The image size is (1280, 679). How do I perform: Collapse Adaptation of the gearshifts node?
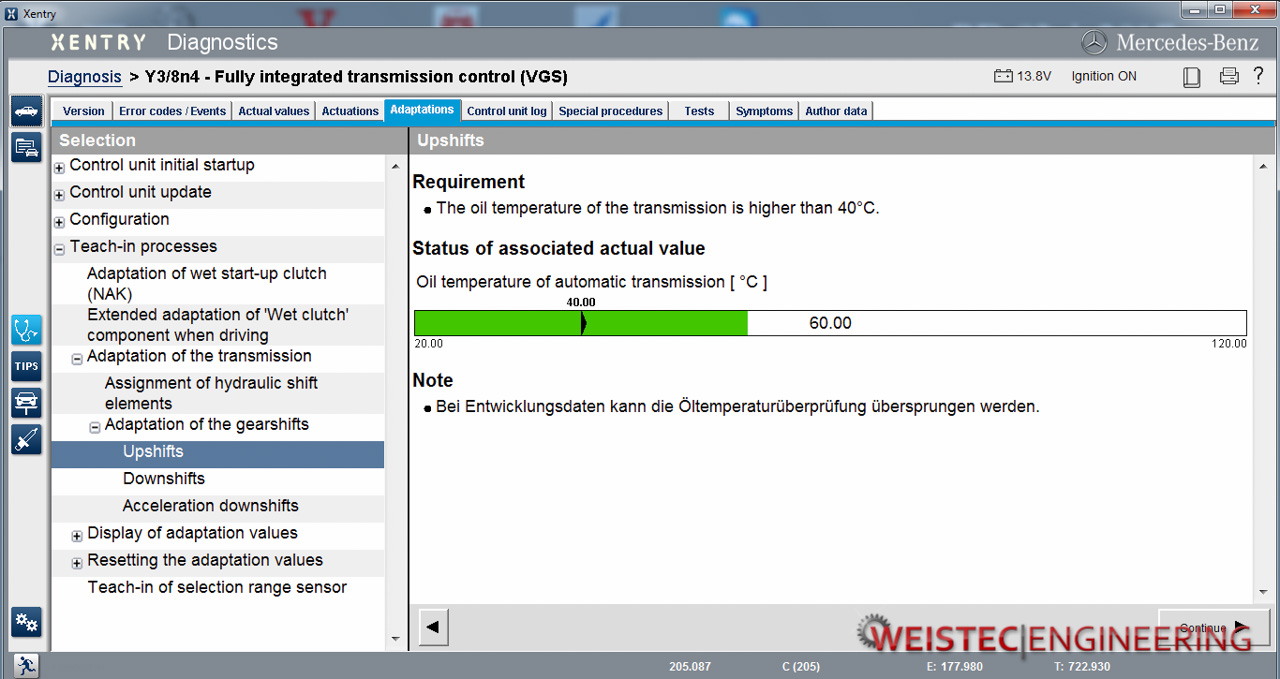pyautogui.click(x=95, y=427)
